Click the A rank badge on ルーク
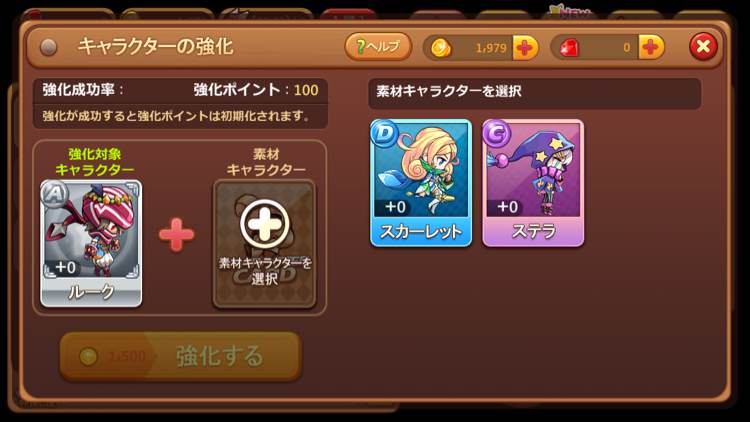750x422 pixels. coord(55,194)
